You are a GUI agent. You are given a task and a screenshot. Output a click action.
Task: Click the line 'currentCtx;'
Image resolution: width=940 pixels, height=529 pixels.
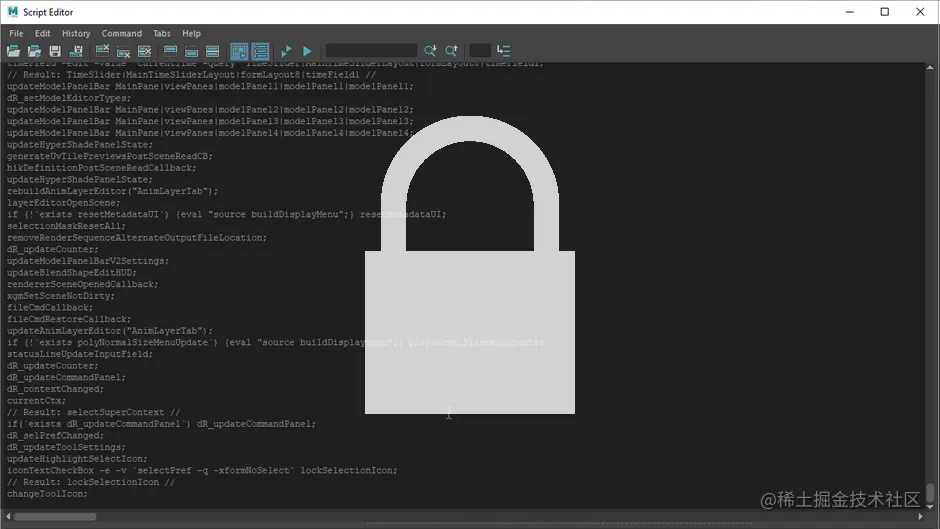pyautogui.click(x=37, y=401)
